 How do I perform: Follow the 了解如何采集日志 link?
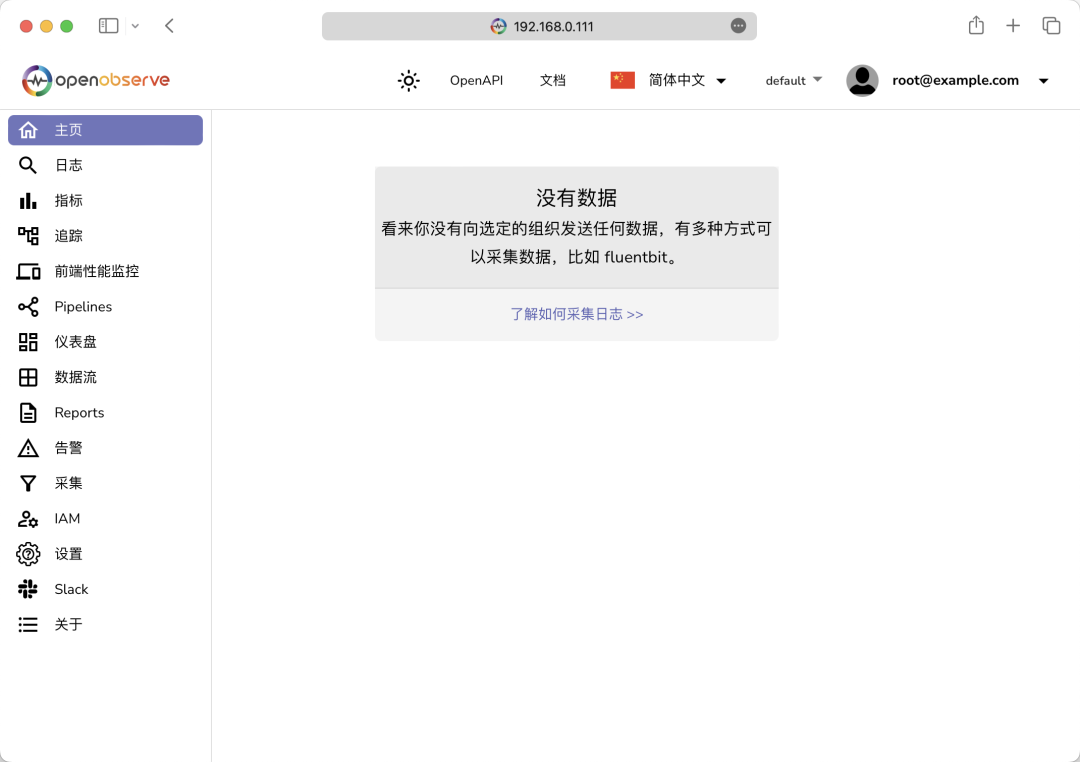pyautogui.click(x=577, y=314)
